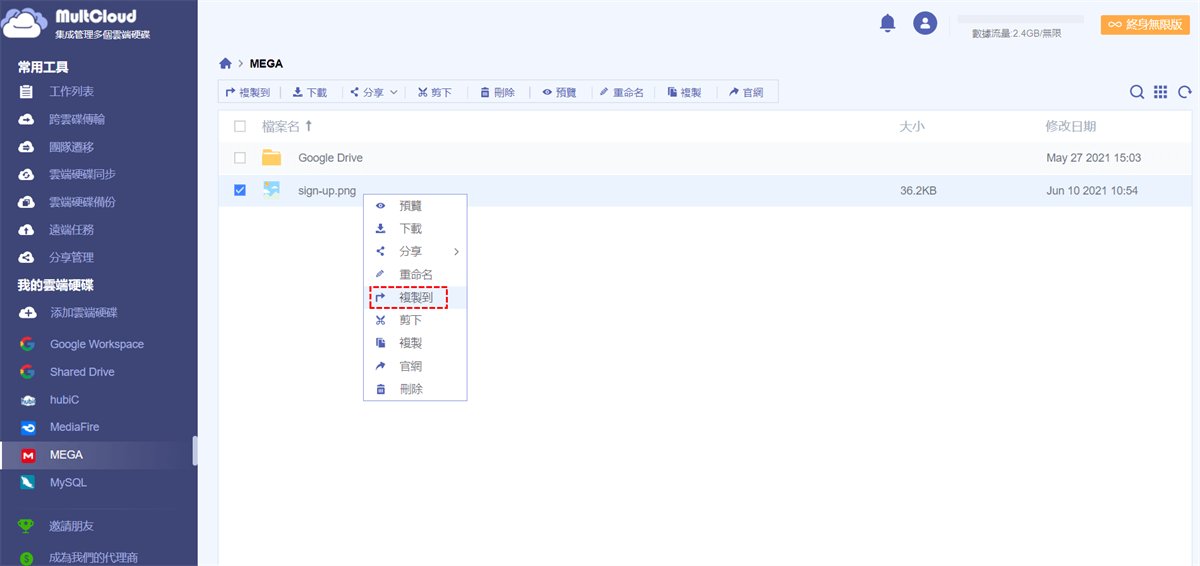The width and height of the screenshot is (1200, 566).
Task: Click the Jun 10 2021 10:54 date cell
Action: click(1092, 190)
